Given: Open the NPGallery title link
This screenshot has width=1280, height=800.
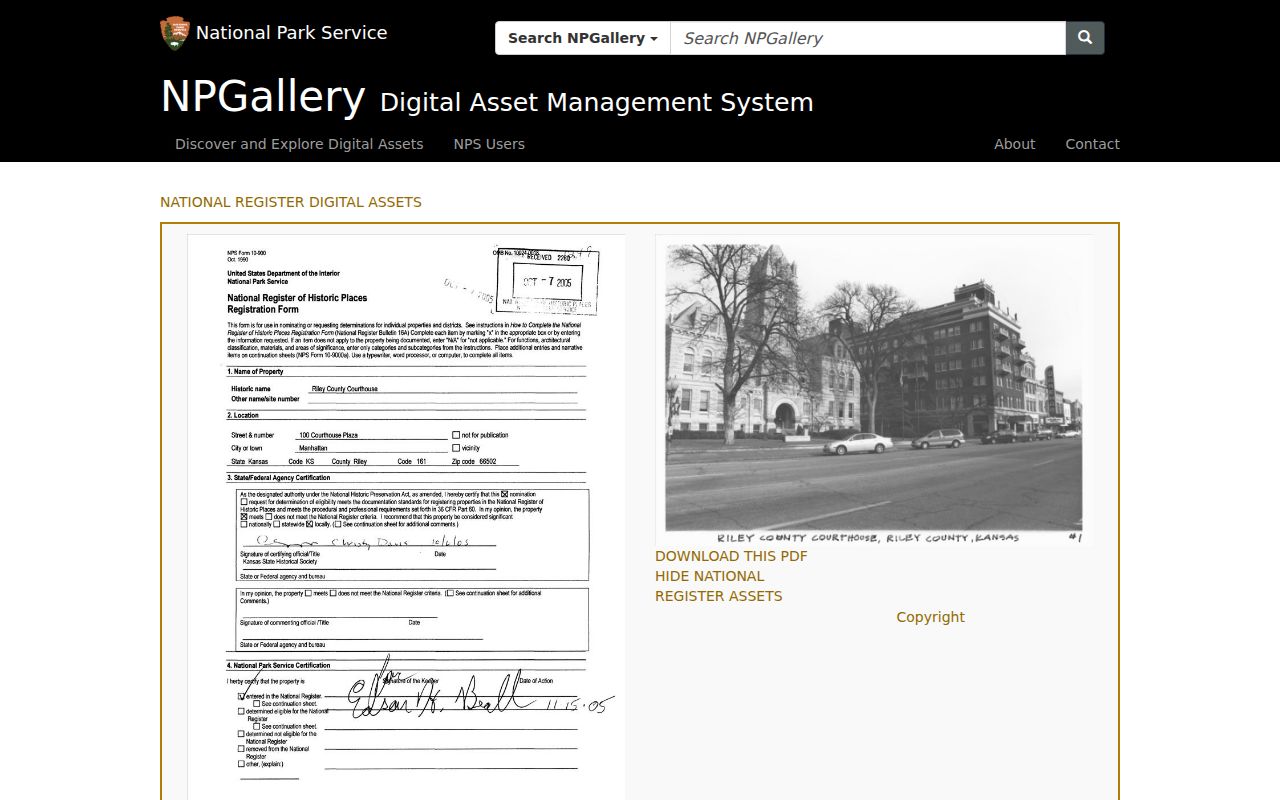Looking at the screenshot, I should click(263, 96).
